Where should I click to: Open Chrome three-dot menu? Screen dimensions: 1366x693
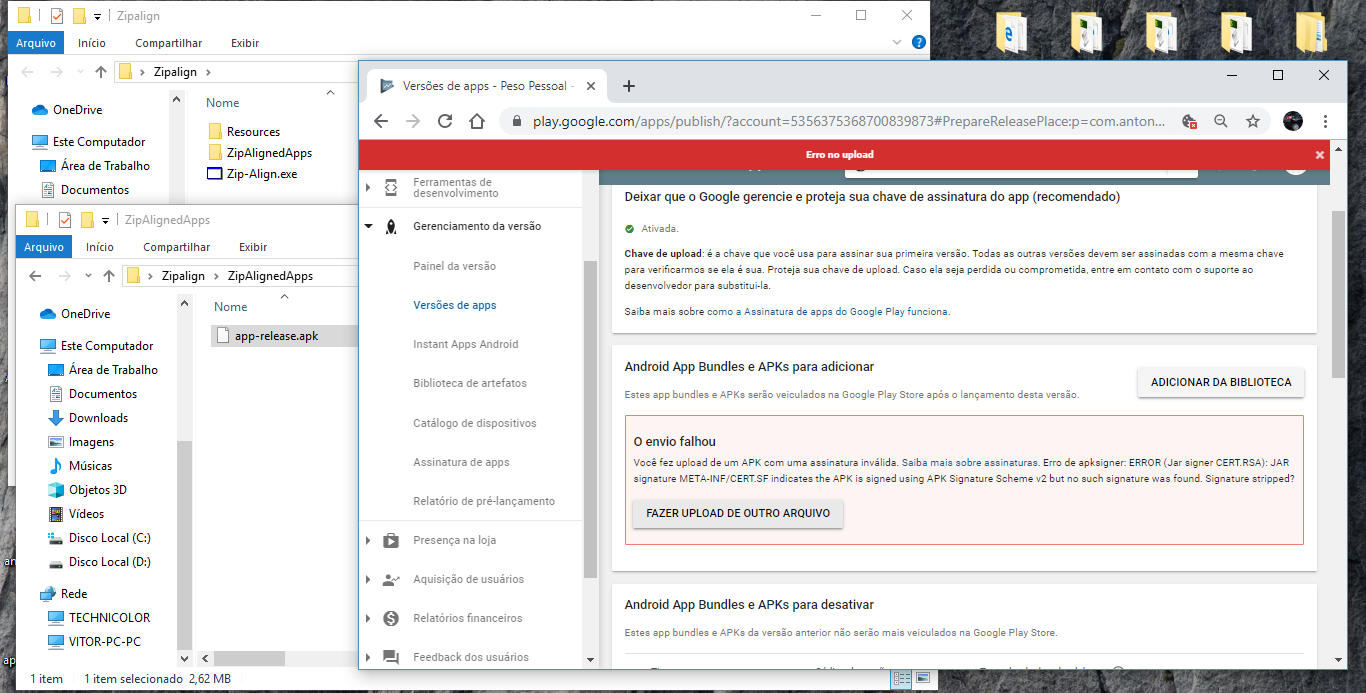pos(1325,121)
